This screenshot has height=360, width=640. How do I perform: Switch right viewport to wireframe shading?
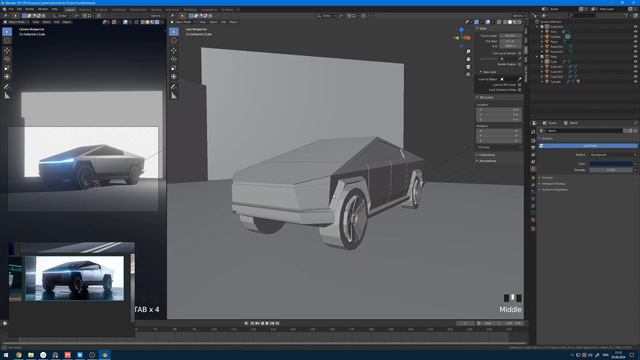tap(505, 22)
